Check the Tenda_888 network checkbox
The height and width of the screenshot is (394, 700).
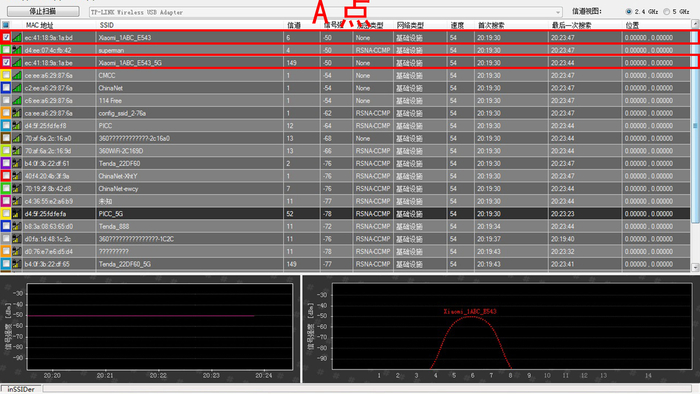point(6,226)
